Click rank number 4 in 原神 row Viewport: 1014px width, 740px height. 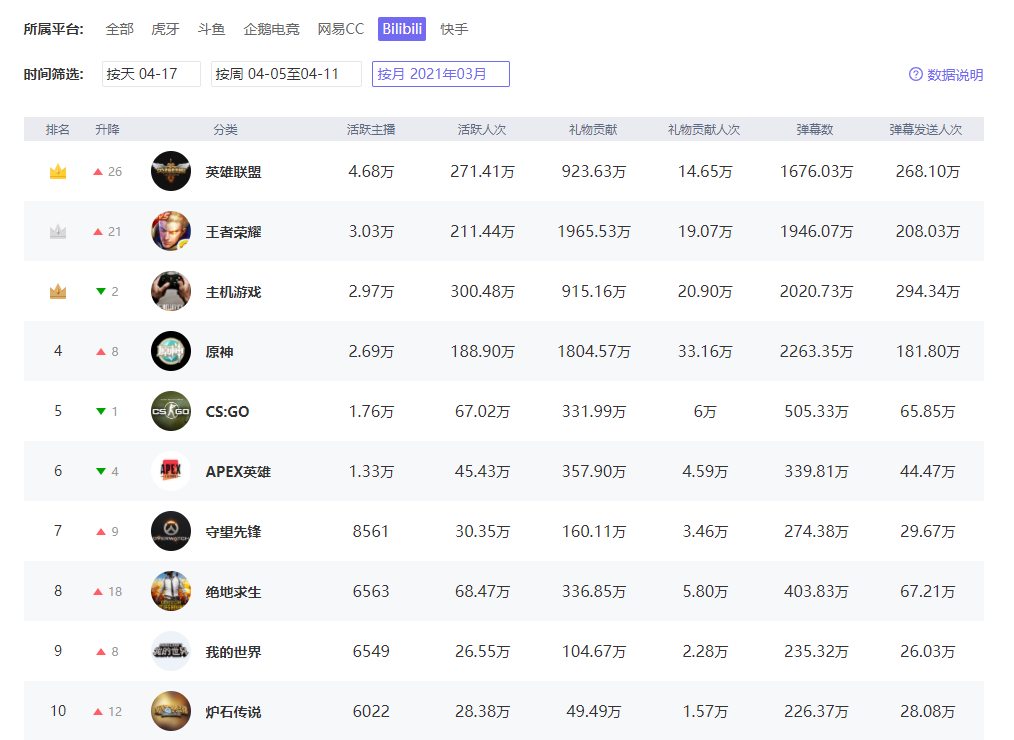pos(58,351)
